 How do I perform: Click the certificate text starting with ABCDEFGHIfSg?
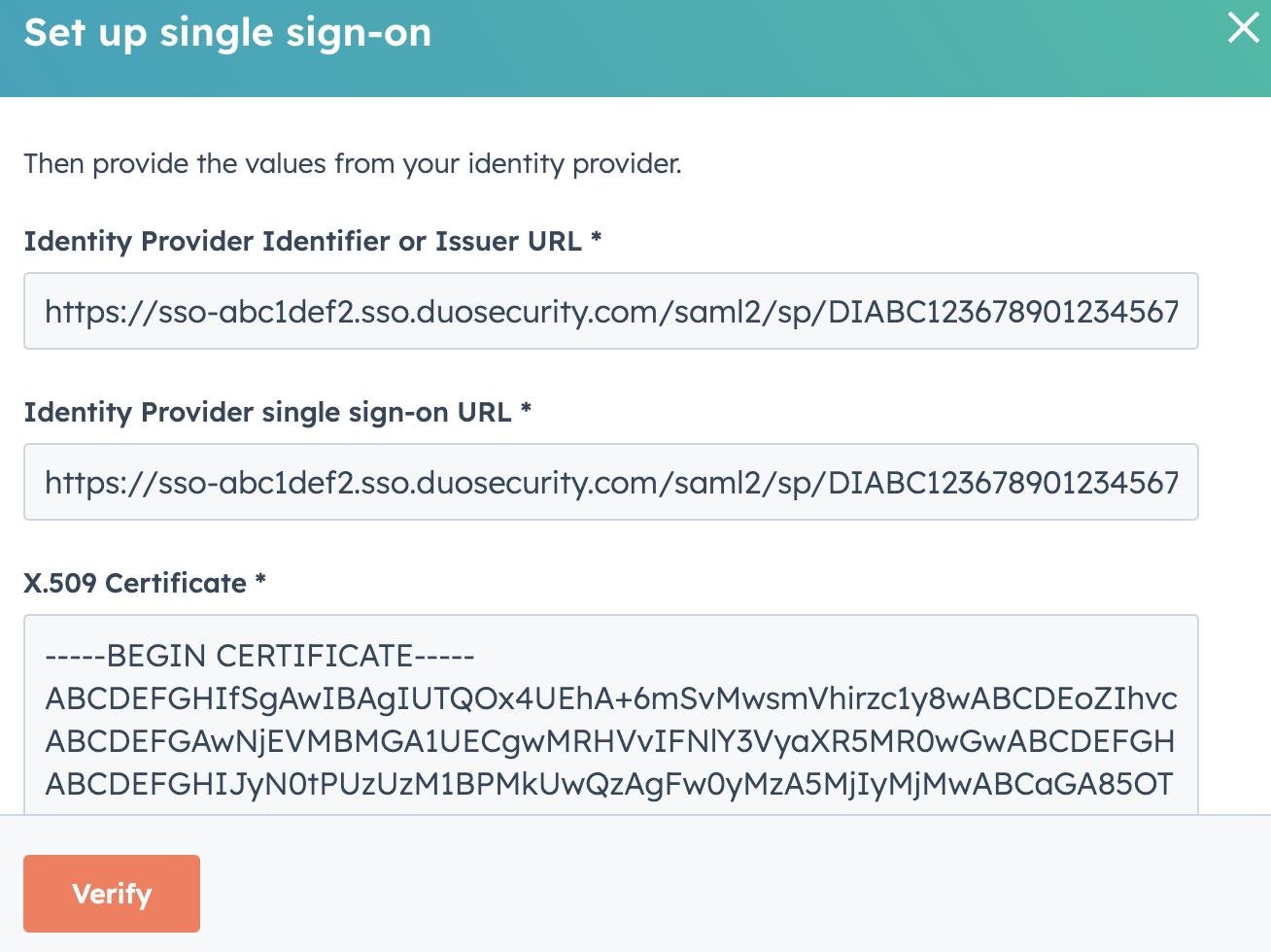click(610, 698)
